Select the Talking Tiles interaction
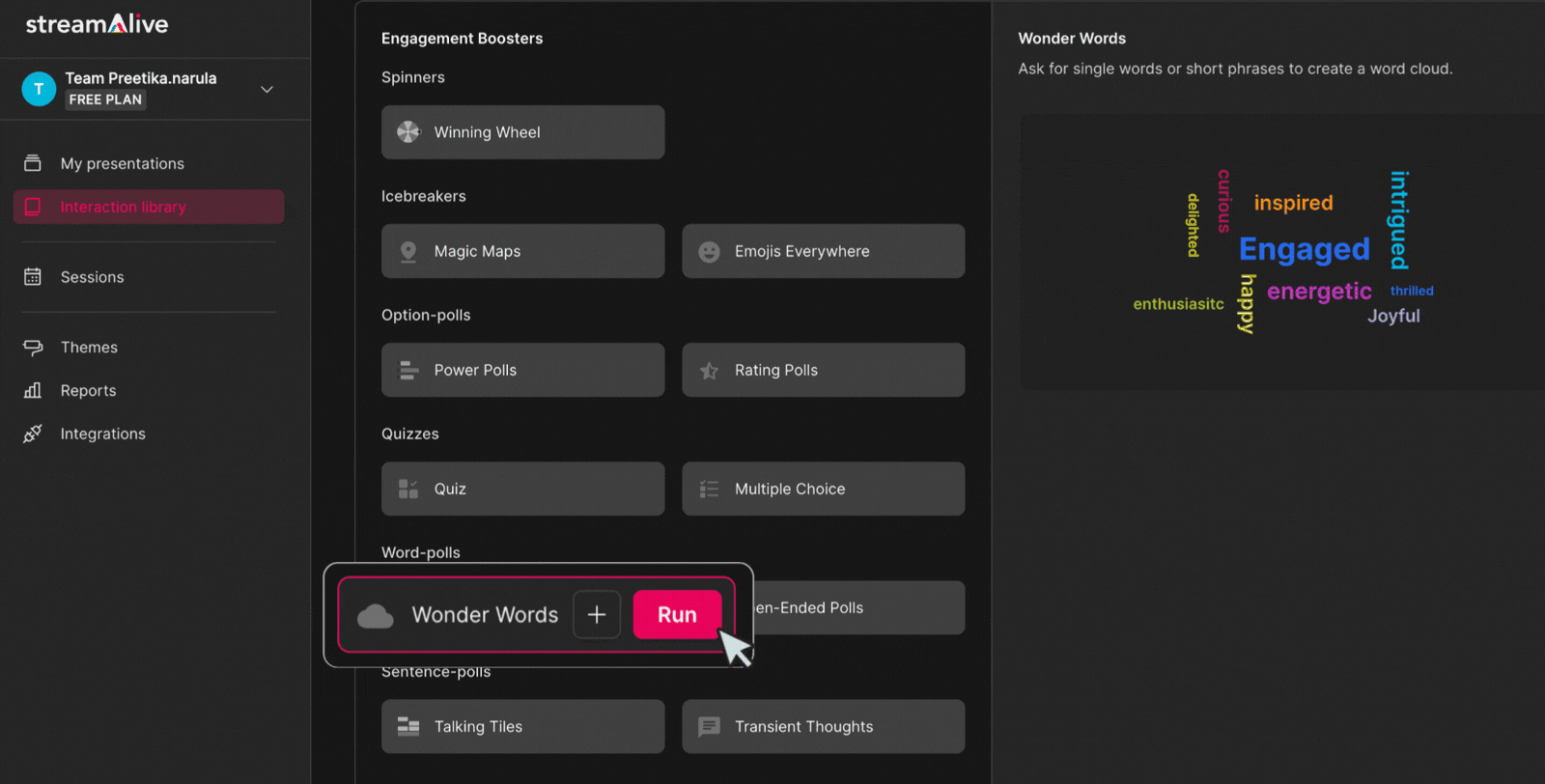 tap(522, 726)
